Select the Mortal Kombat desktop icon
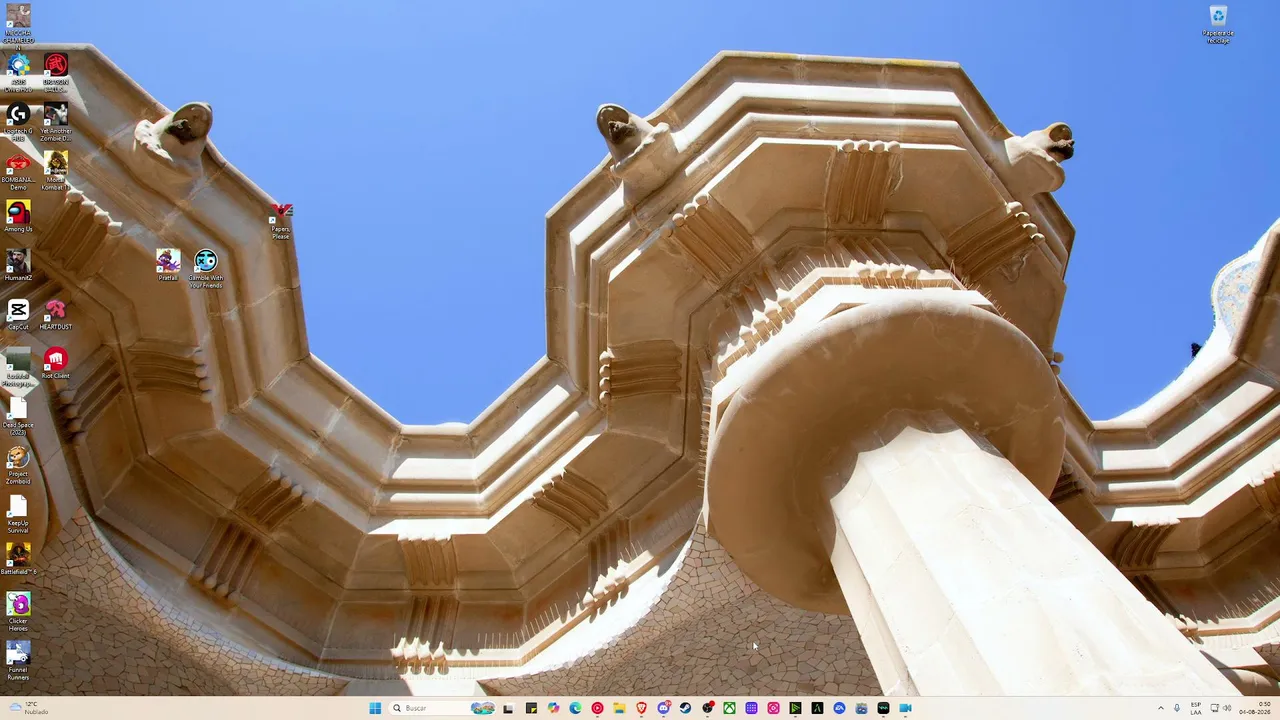This screenshot has height=720, width=1280. [56, 170]
